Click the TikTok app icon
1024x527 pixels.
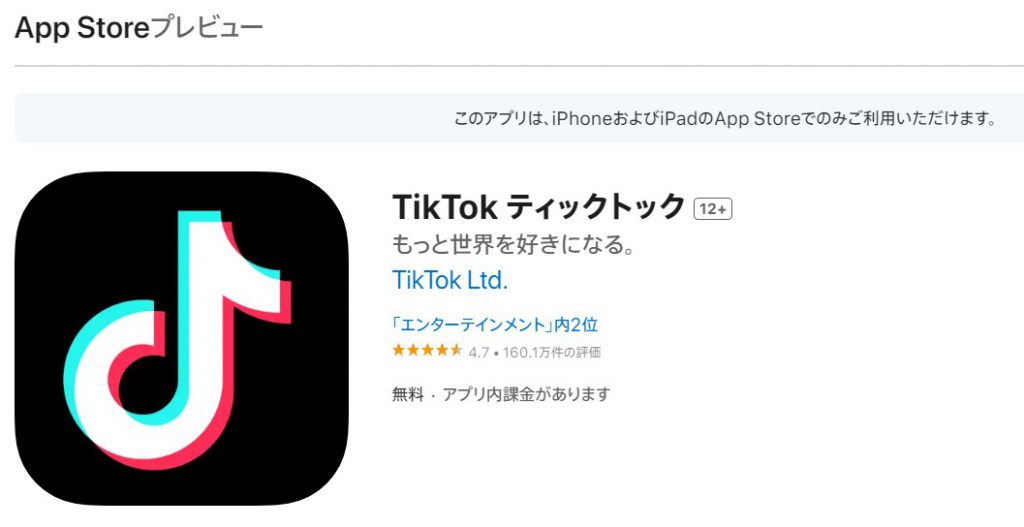(182, 338)
